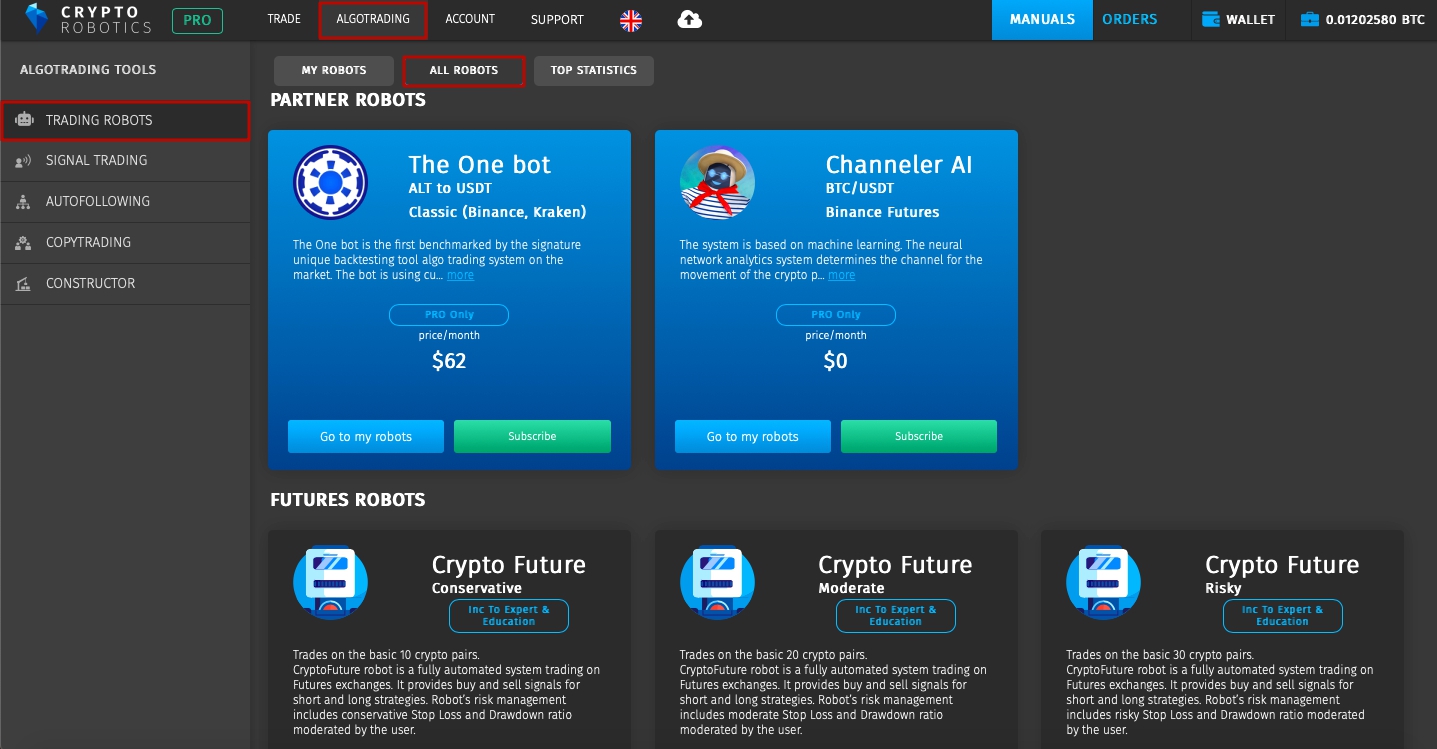Click PRO Only badge on The One bot
This screenshot has height=749, width=1437.
(x=449, y=315)
